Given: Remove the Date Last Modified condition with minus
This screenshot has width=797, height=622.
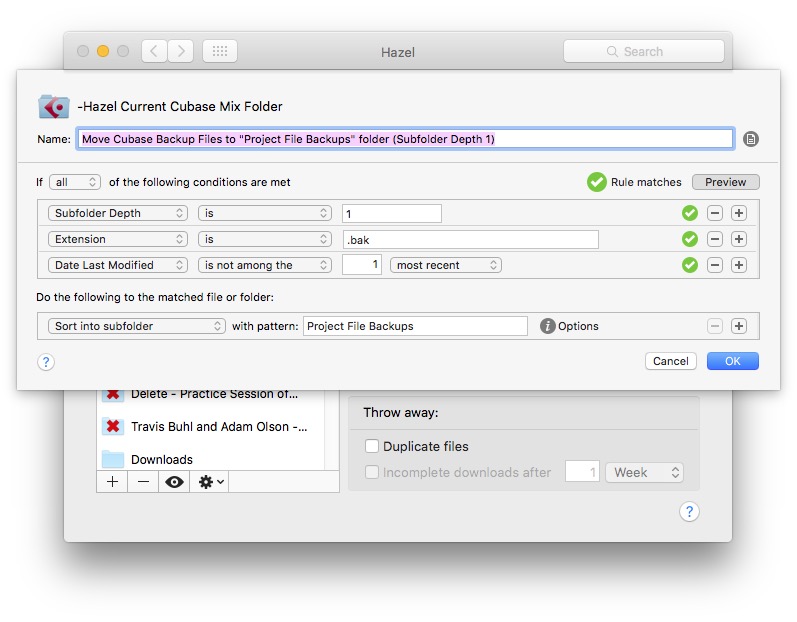Looking at the screenshot, I should tap(715, 265).
